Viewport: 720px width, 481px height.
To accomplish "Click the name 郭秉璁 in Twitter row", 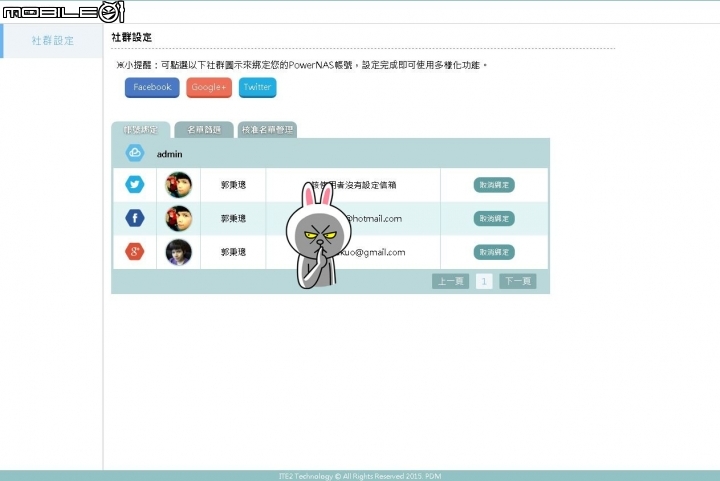I will point(233,185).
